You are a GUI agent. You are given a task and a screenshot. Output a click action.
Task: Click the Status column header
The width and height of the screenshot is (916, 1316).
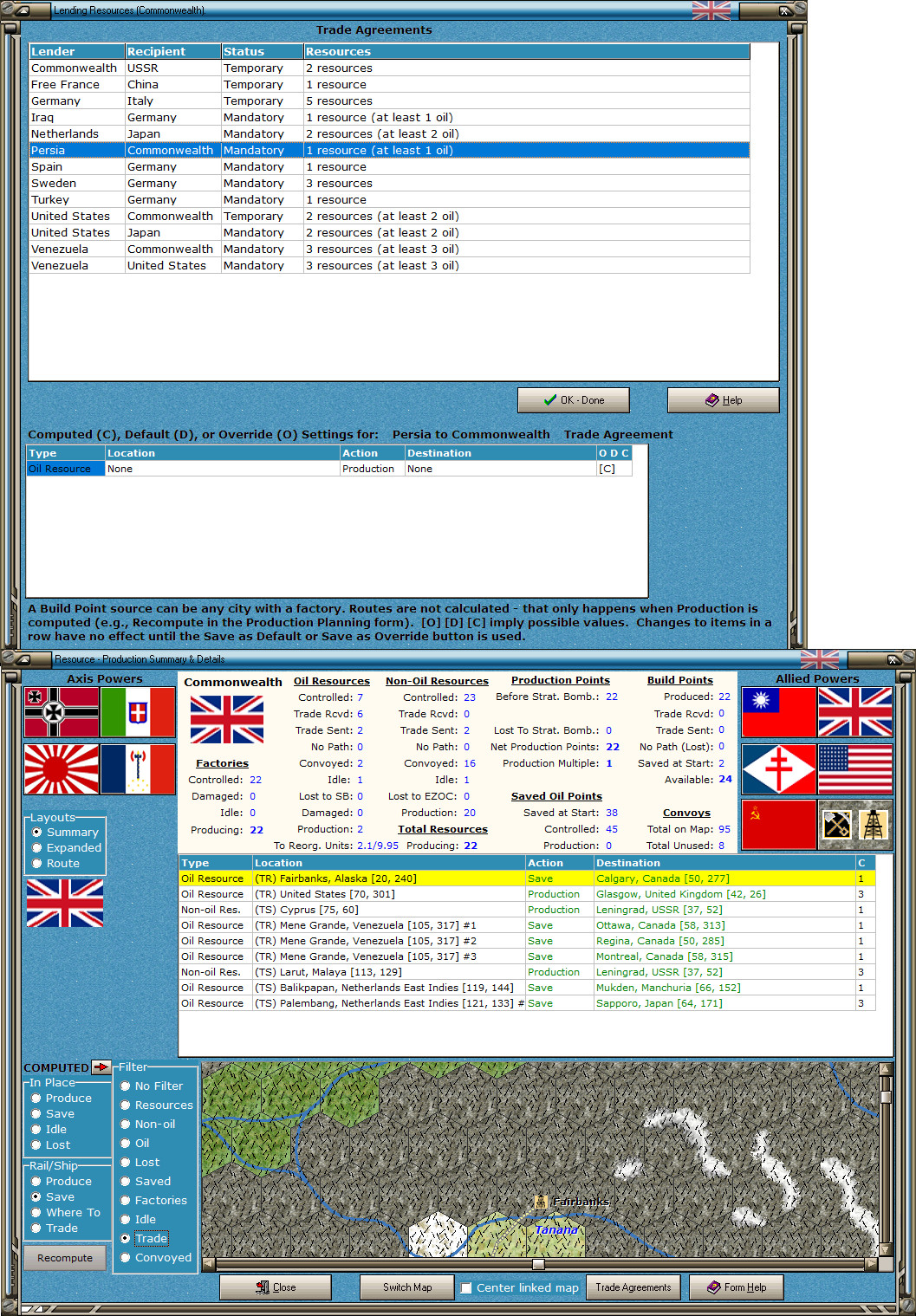click(263, 52)
